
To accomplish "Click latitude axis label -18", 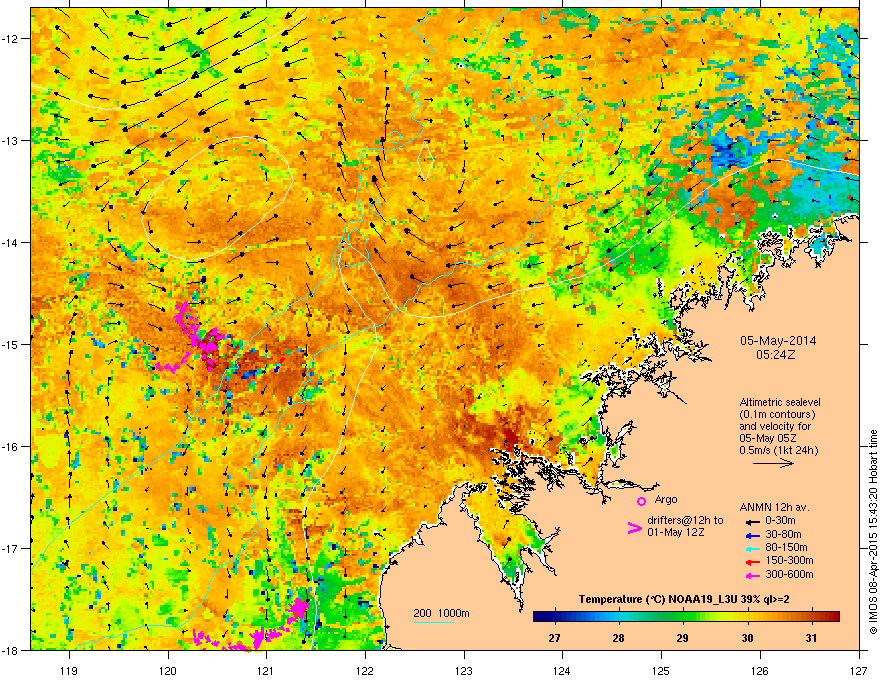I will tap(11, 650).
